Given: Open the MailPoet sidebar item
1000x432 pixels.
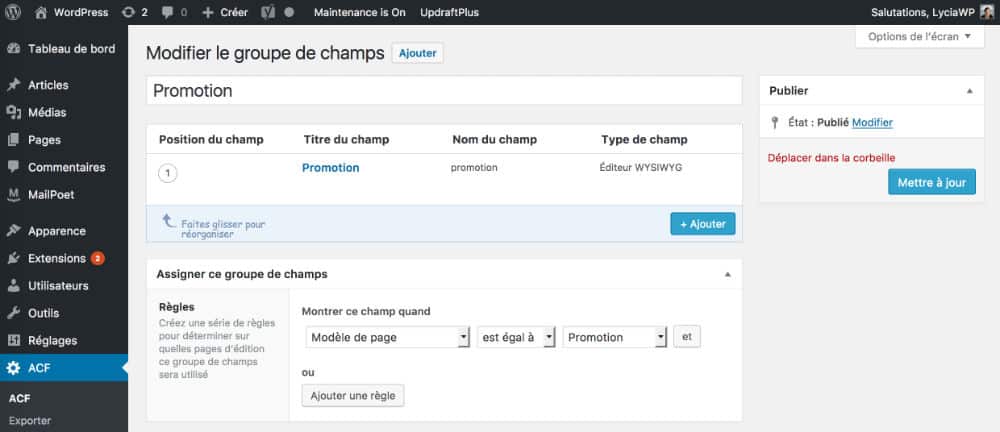Looking at the screenshot, I should 51,194.
